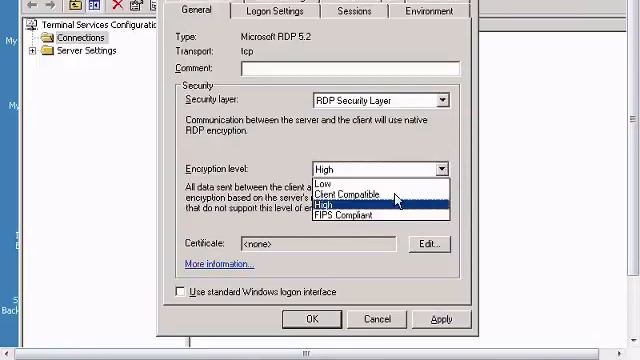The width and height of the screenshot is (640, 360).
Task: Open the More information link
Action: [x=219, y=264]
